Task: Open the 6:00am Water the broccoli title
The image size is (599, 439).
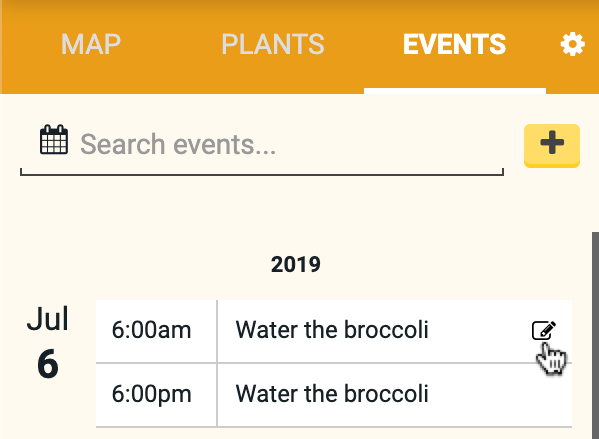Action: pyautogui.click(x=332, y=330)
